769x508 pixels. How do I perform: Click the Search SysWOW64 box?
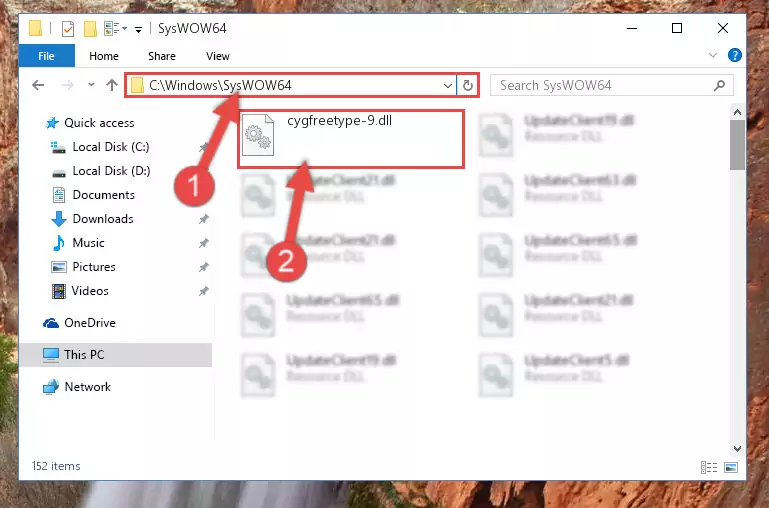click(x=612, y=85)
